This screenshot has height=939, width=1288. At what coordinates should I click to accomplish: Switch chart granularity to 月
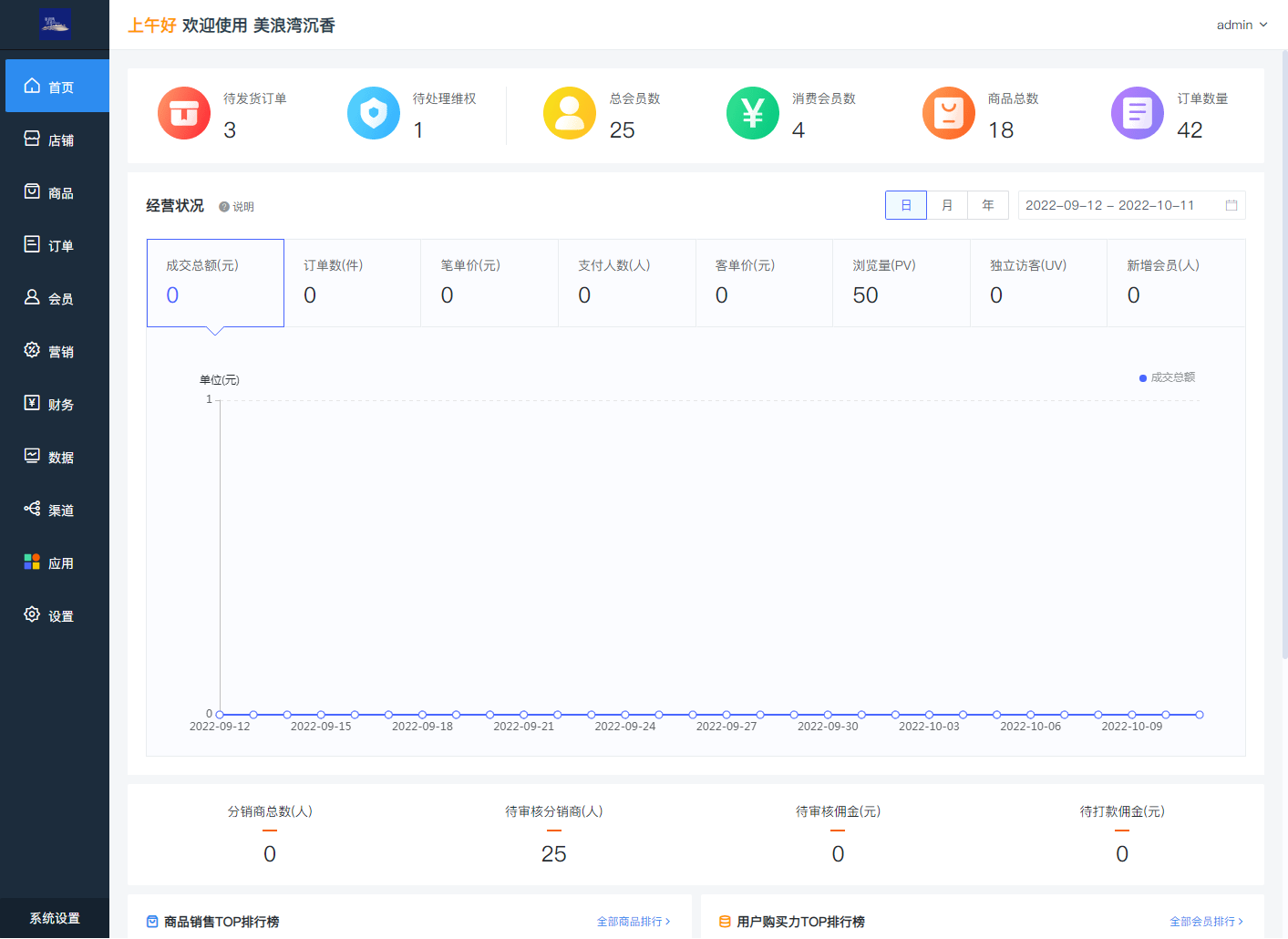[x=947, y=205]
